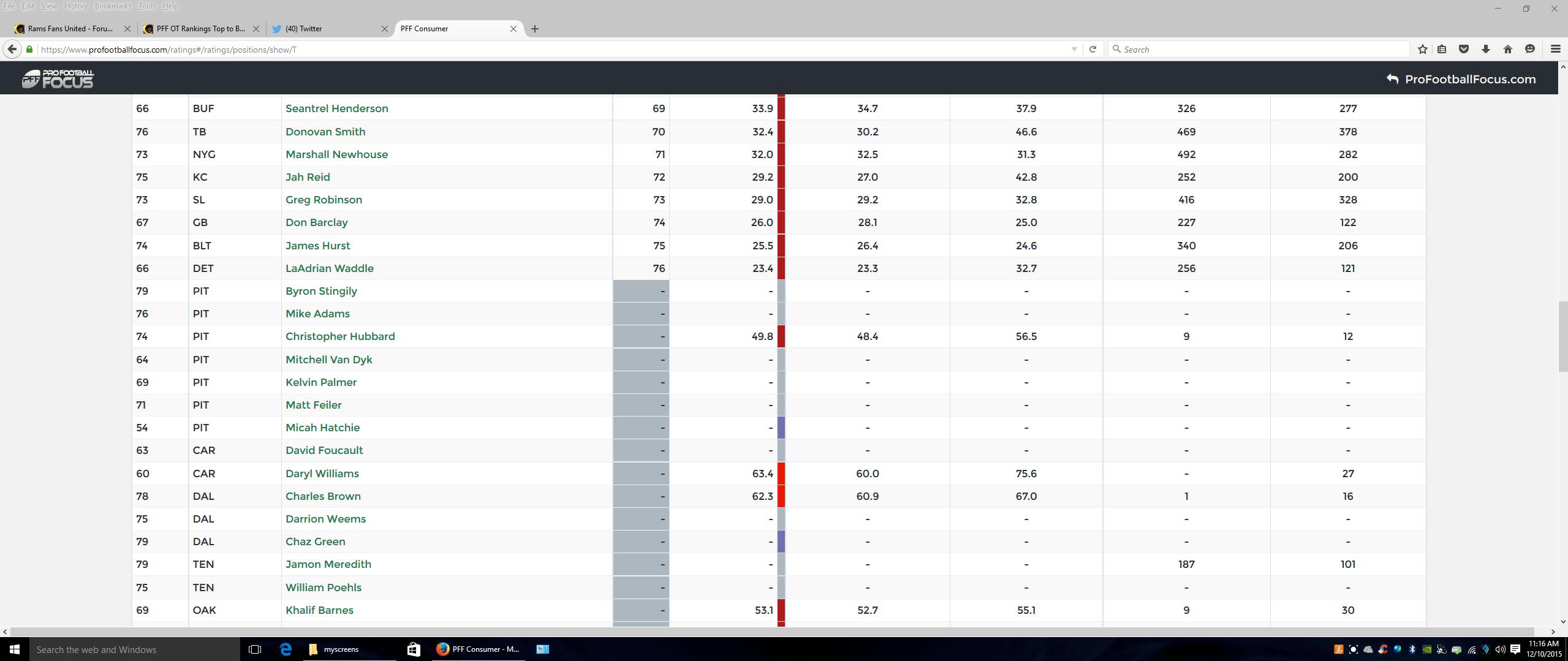1568x661 pixels.
Task: Open the Windows Start button
Action: coord(15,649)
